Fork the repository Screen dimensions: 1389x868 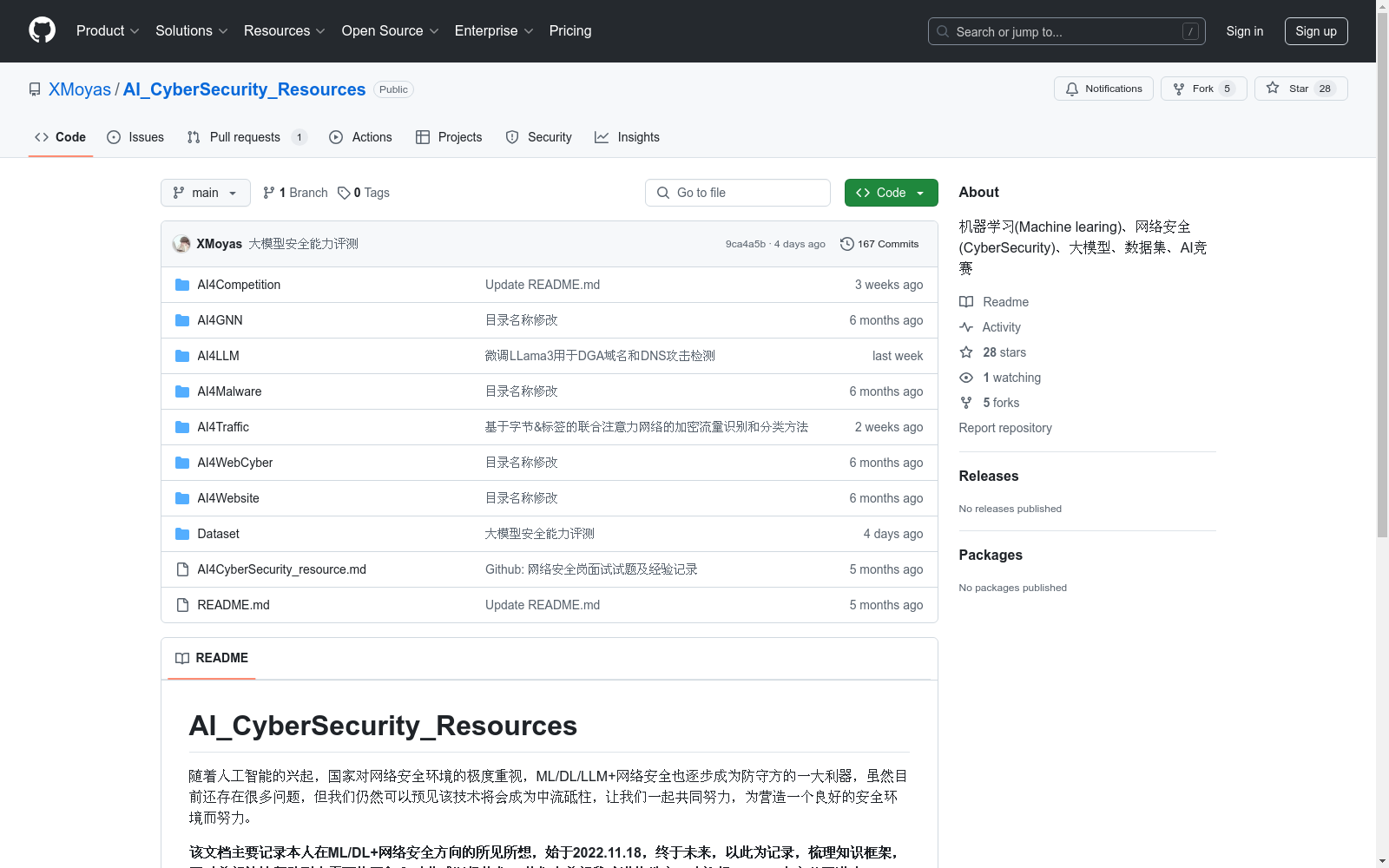pyautogui.click(x=1202, y=88)
